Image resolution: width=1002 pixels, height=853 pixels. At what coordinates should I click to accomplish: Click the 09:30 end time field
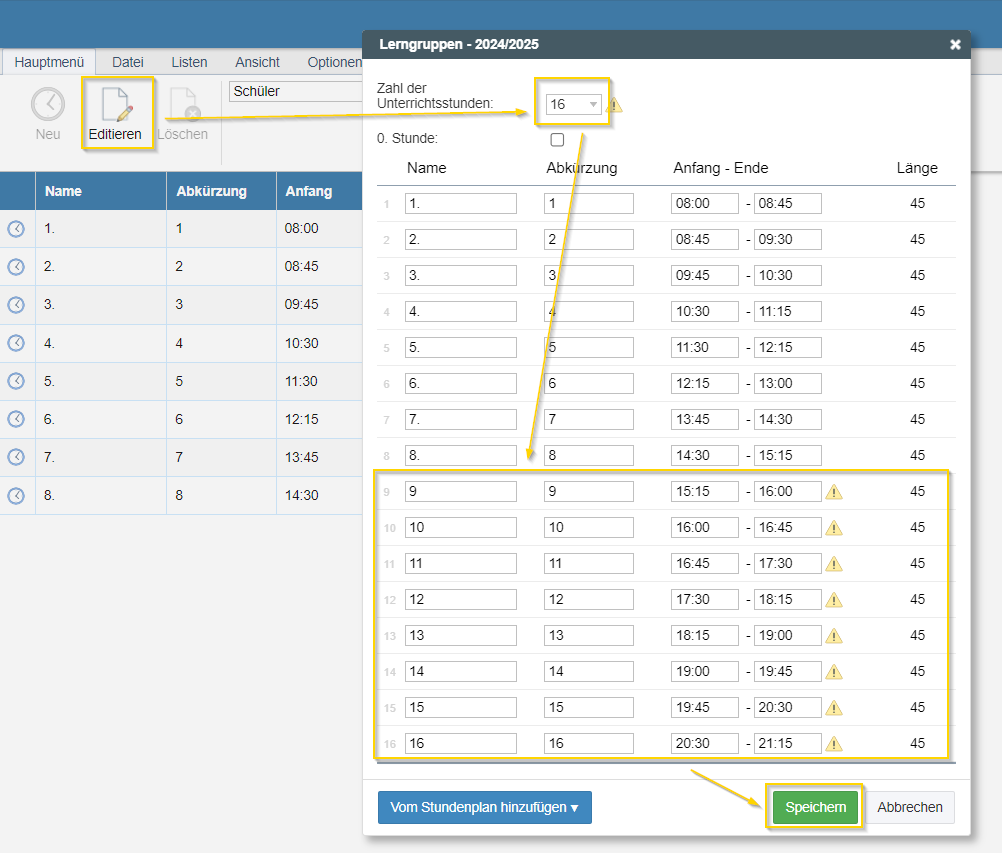click(x=787, y=240)
